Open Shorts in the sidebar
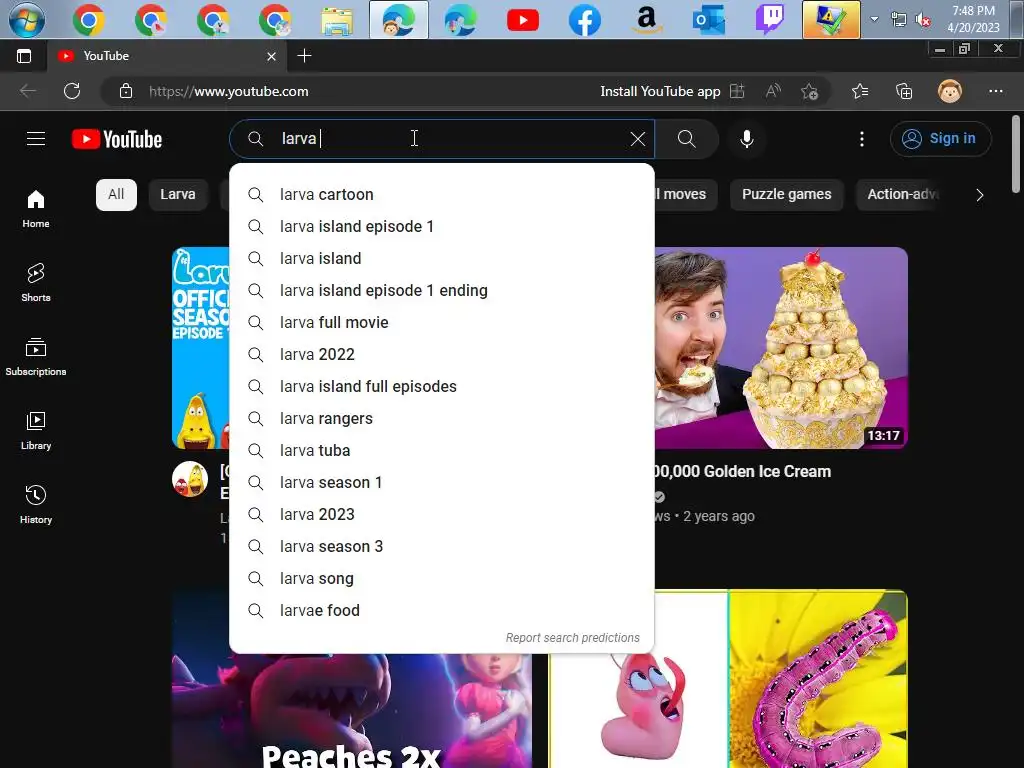 (x=36, y=283)
